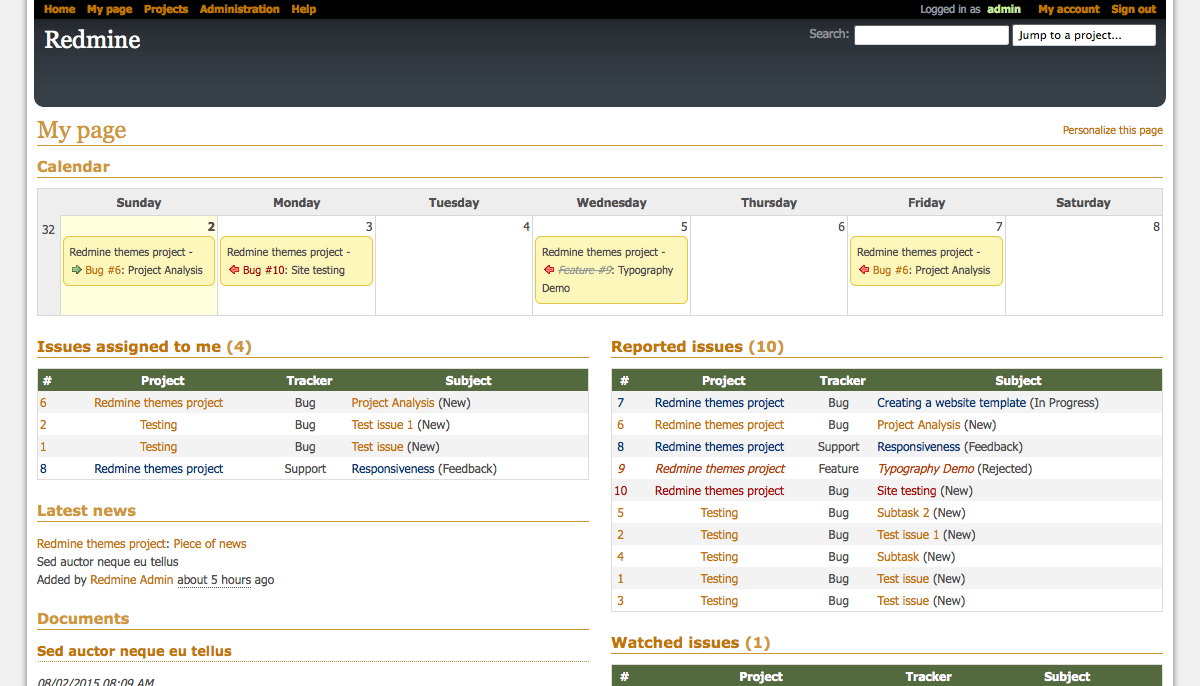The image size is (1200, 686).
Task: Click the Search label link
Action: pos(828,34)
